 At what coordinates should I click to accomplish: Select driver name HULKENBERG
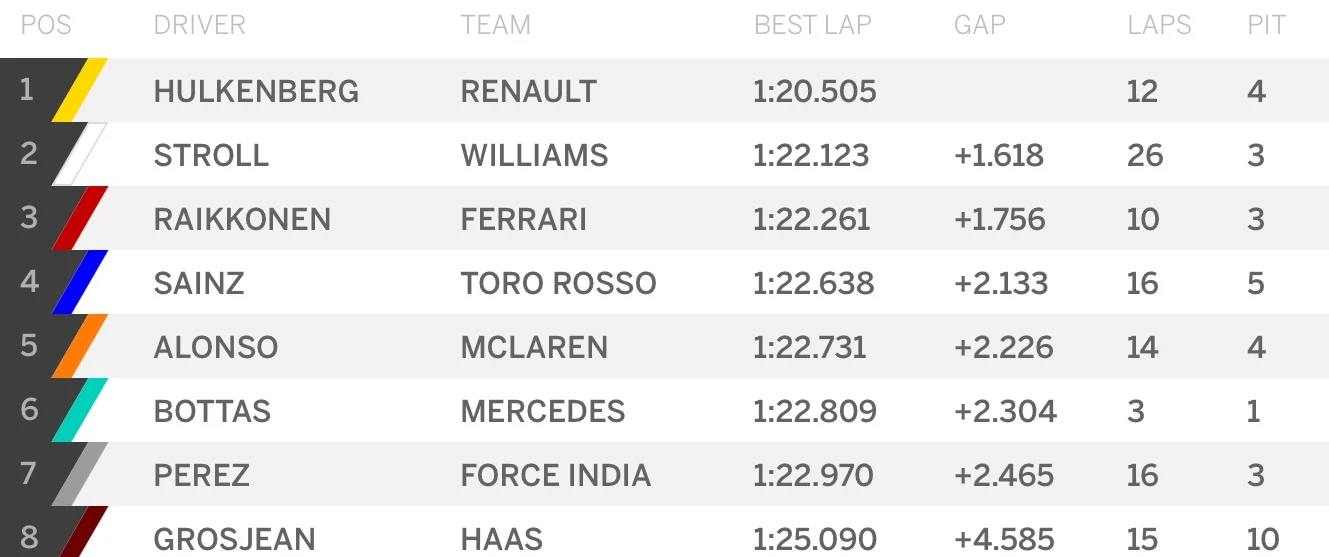pos(256,92)
